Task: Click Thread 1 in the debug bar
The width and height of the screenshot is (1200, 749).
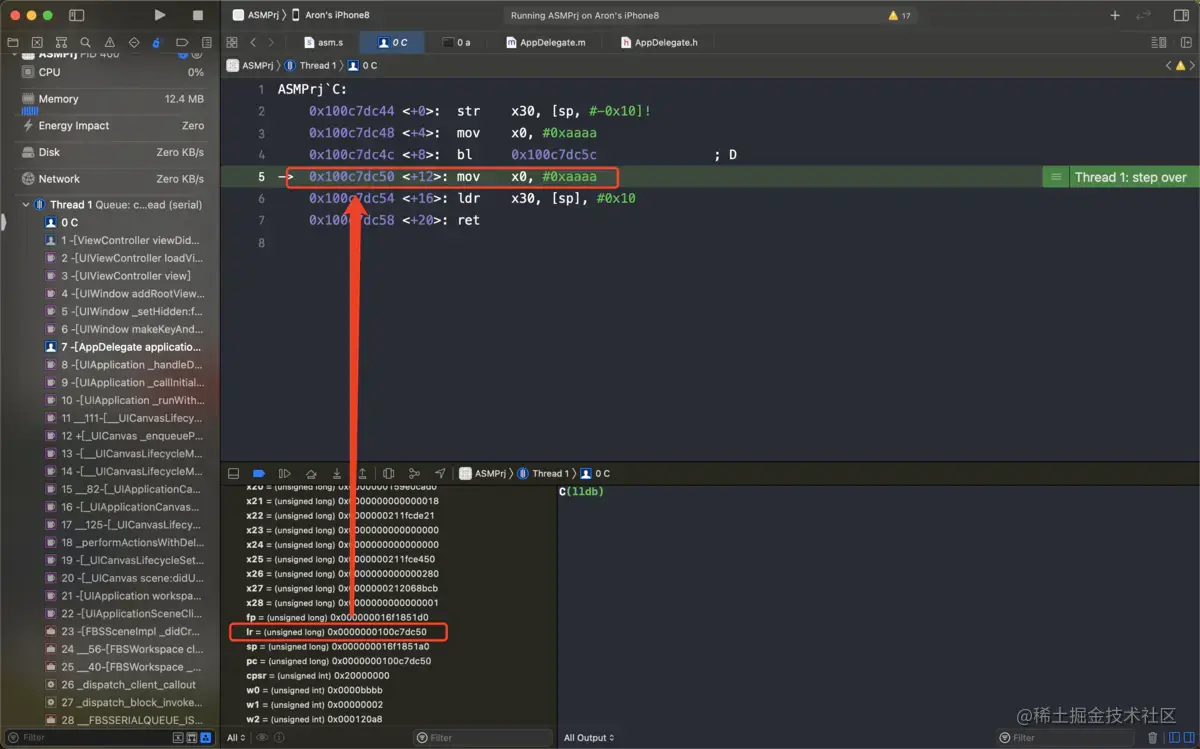Action: [543, 474]
